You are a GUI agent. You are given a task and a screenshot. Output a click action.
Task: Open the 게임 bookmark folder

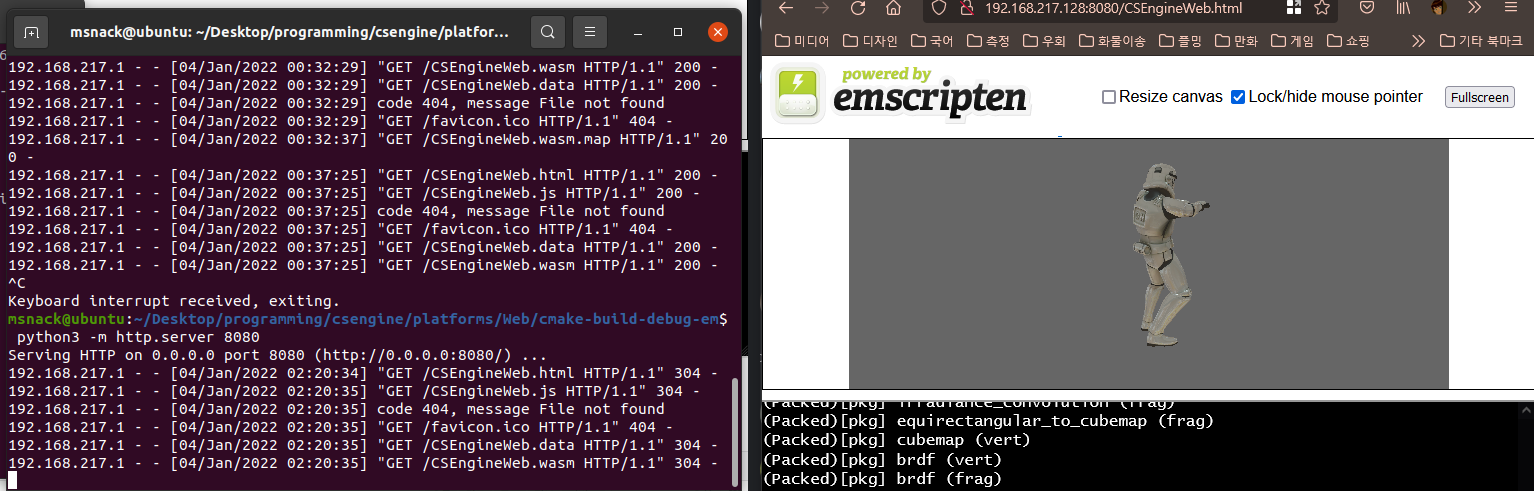tap(1292, 41)
